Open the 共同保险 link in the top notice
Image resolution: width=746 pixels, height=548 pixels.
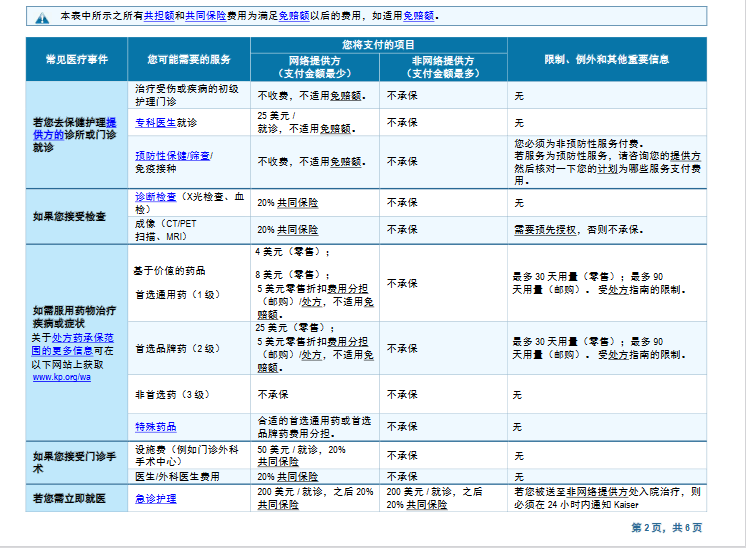[x=201, y=17]
